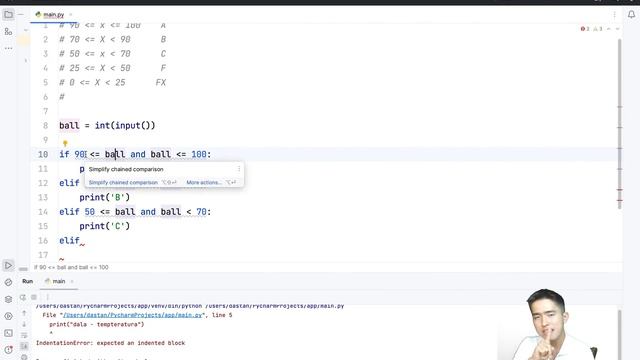The width and height of the screenshot is (640, 360).
Task: Open the Services hexagon play icon
Action: pos(8,316)
